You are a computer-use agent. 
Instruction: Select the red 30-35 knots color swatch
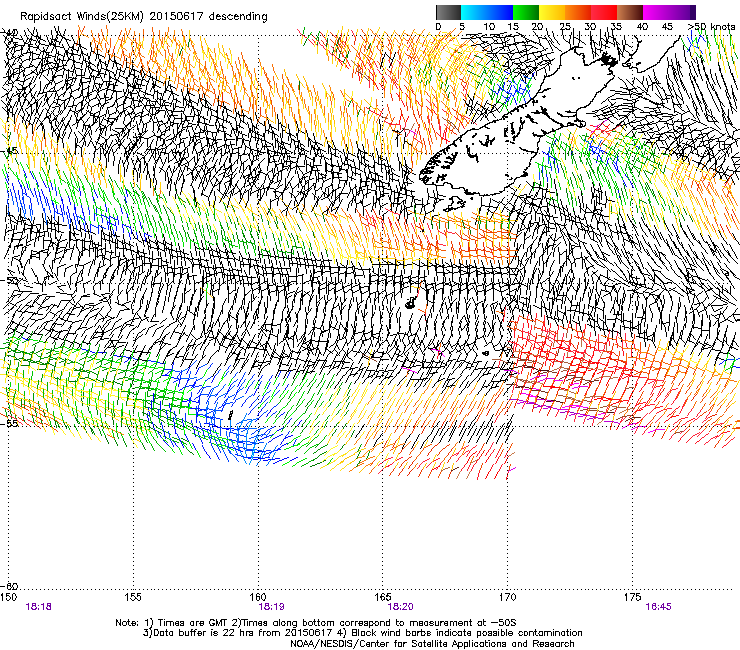click(604, 12)
